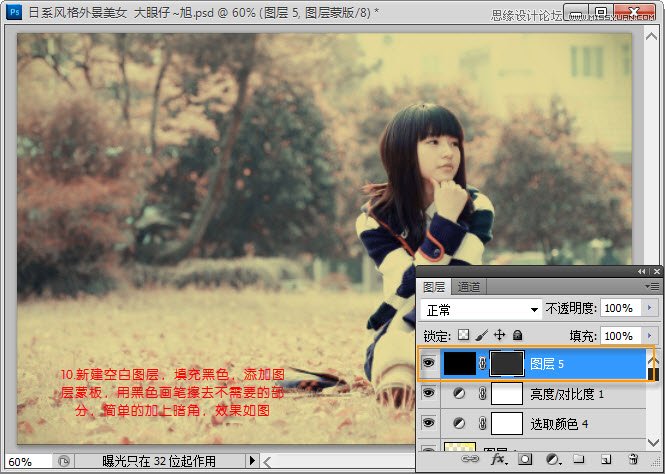665x474 pixels.
Task: Switch to the 图层 tab
Action: [x=434, y=287]
